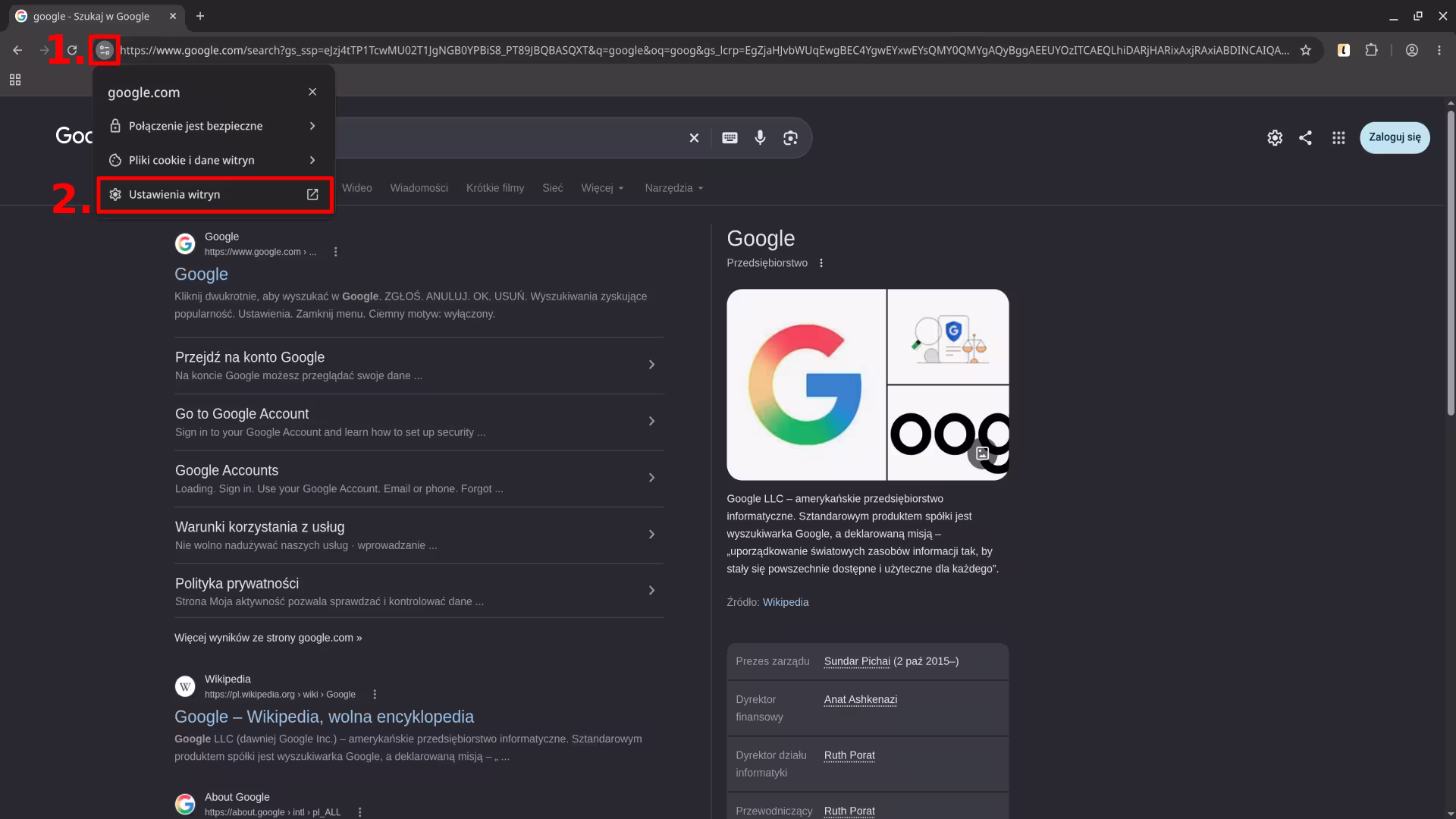This screenshot has height=819, width=1456.
Task: Start voice search with microphone icon
Action: (x=760, y=138)
